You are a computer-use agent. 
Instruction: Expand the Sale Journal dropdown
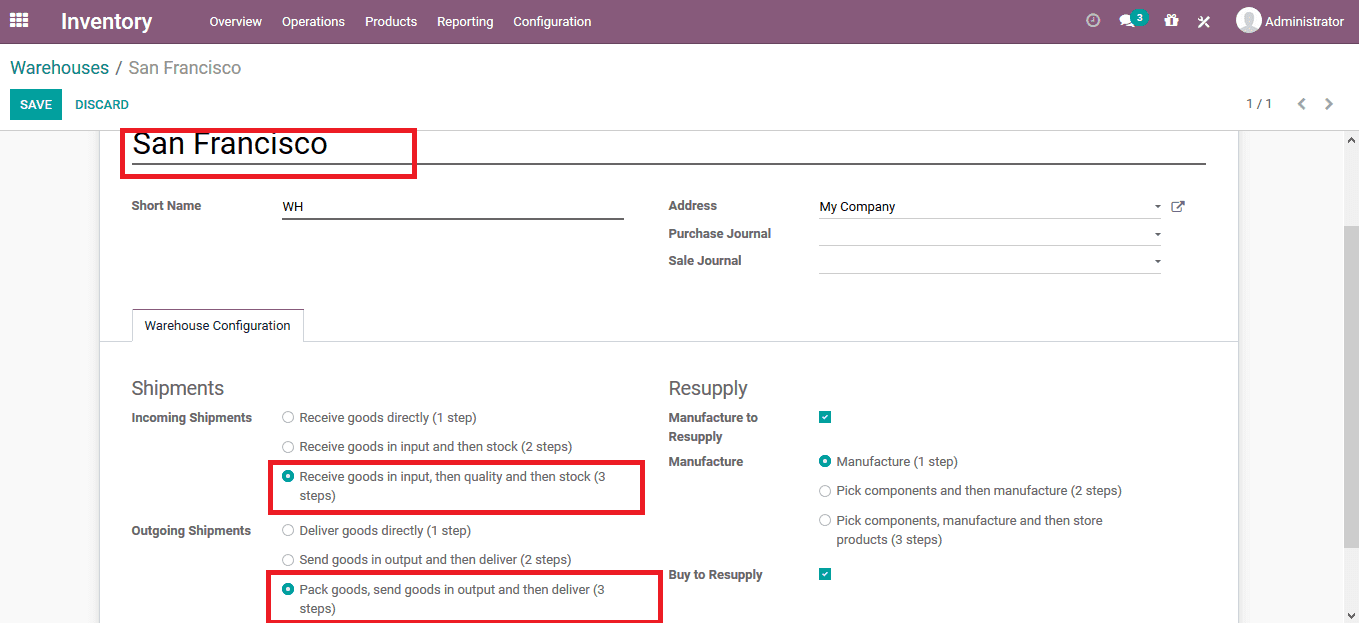coord(1157,261)
